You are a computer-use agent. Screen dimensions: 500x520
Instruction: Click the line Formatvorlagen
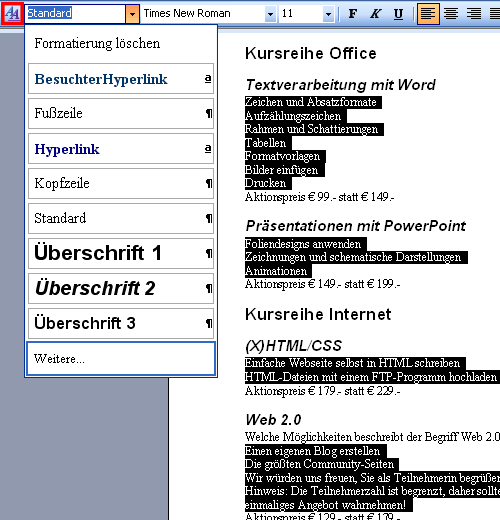[x=282, y=156]
